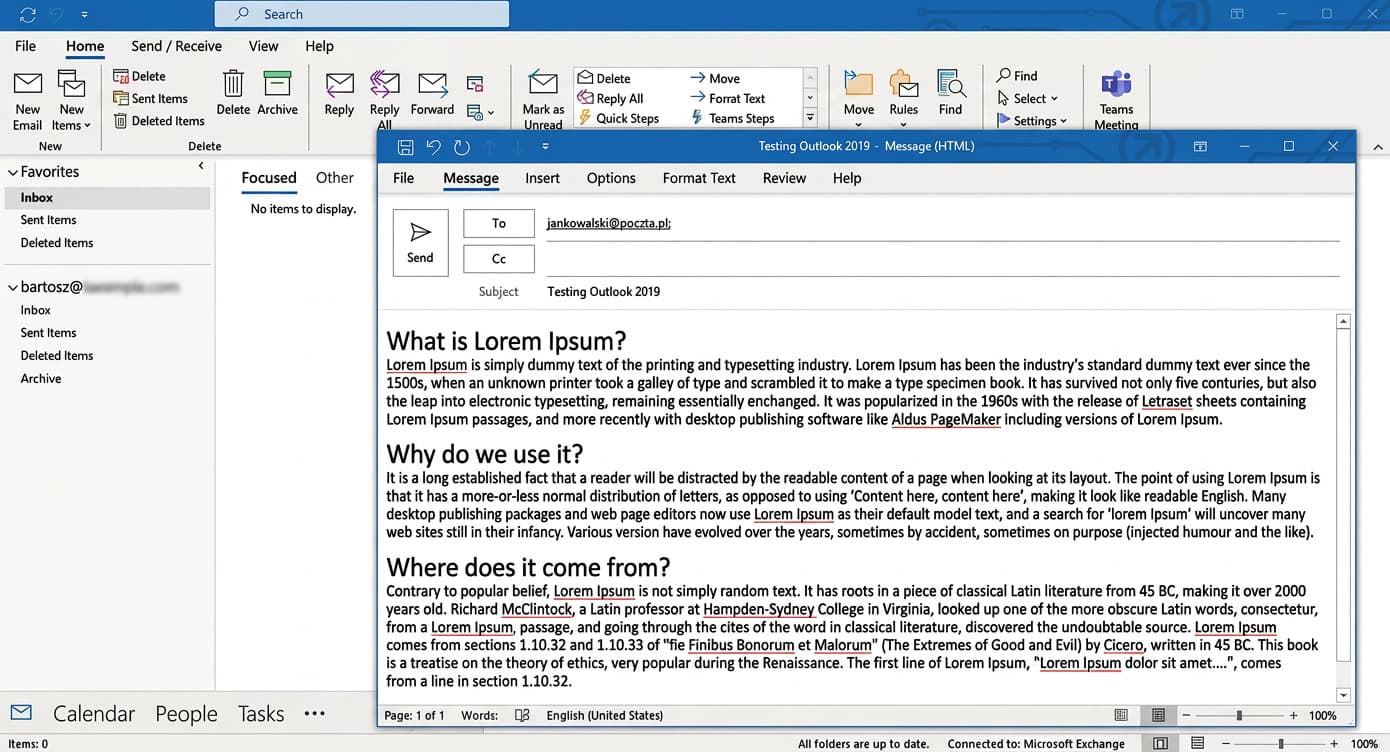Switch to the Focused inbox tab
Image resolution: width=1390 pixels, height=752 pixels.
[x=269, y=178]
